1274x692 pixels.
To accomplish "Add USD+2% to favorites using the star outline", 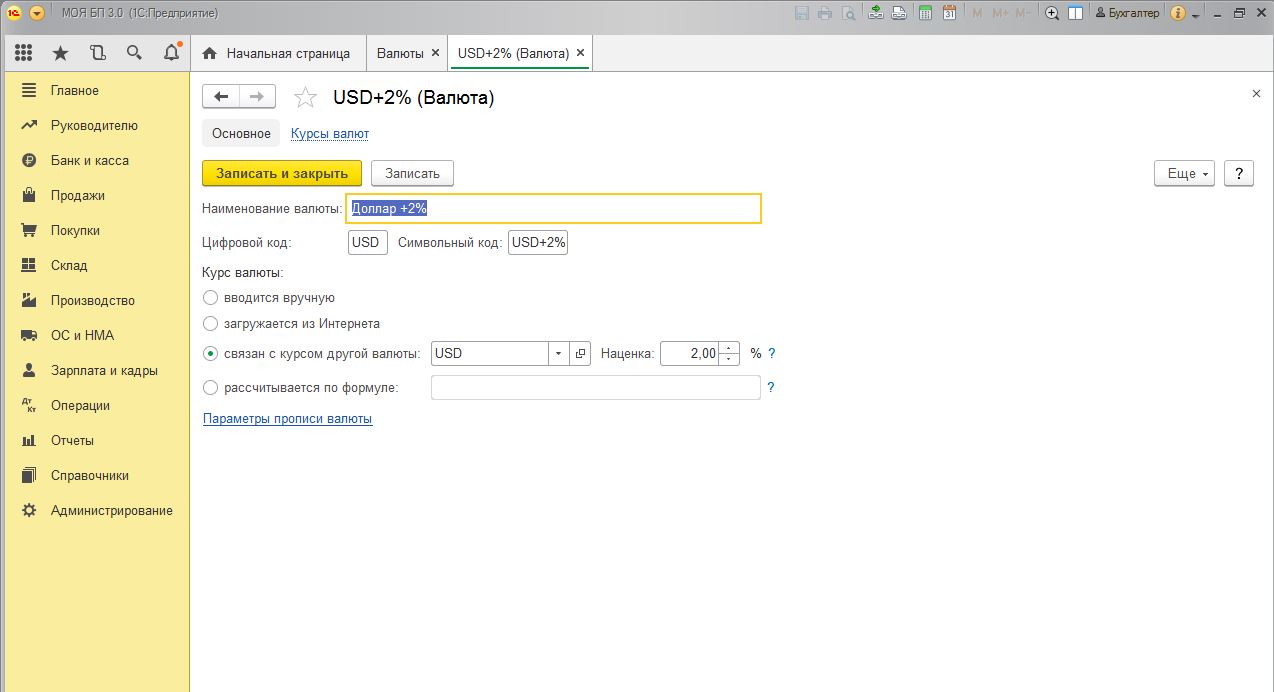I will click(x=305, y=97).
